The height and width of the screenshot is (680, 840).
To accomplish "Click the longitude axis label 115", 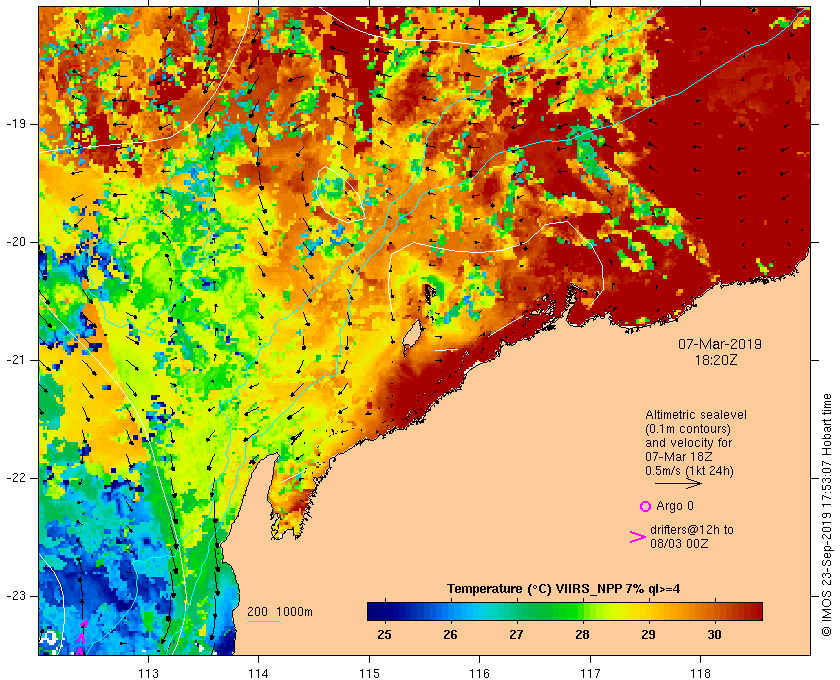I will pyautogui.click(x=369, y=673).
